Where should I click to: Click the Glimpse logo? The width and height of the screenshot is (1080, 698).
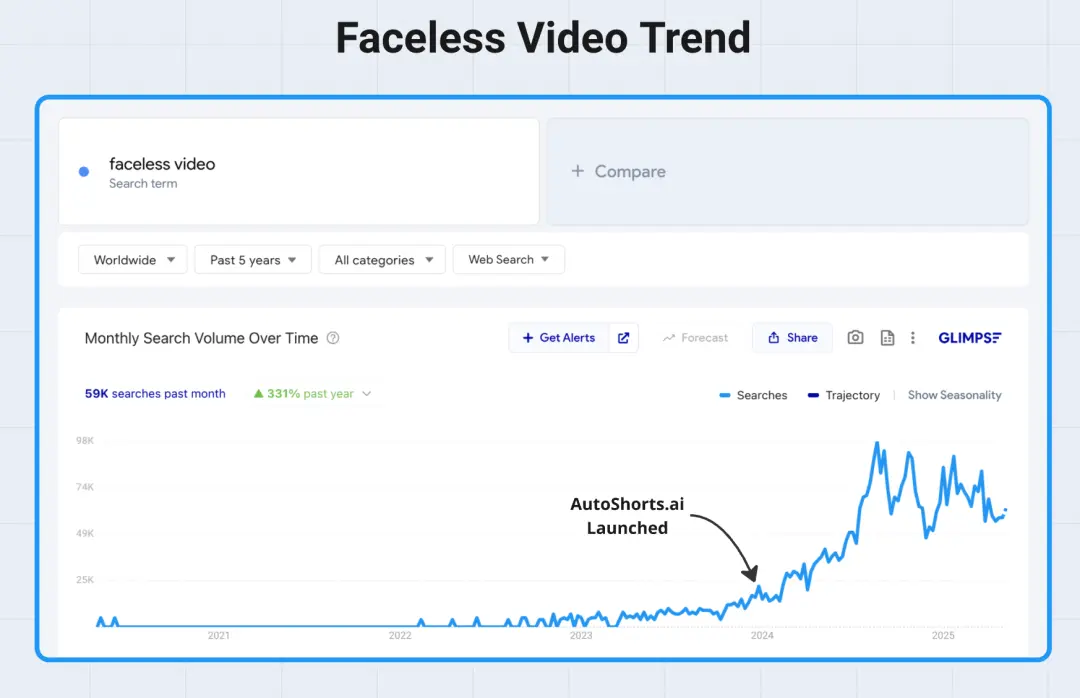coord(969,338)
